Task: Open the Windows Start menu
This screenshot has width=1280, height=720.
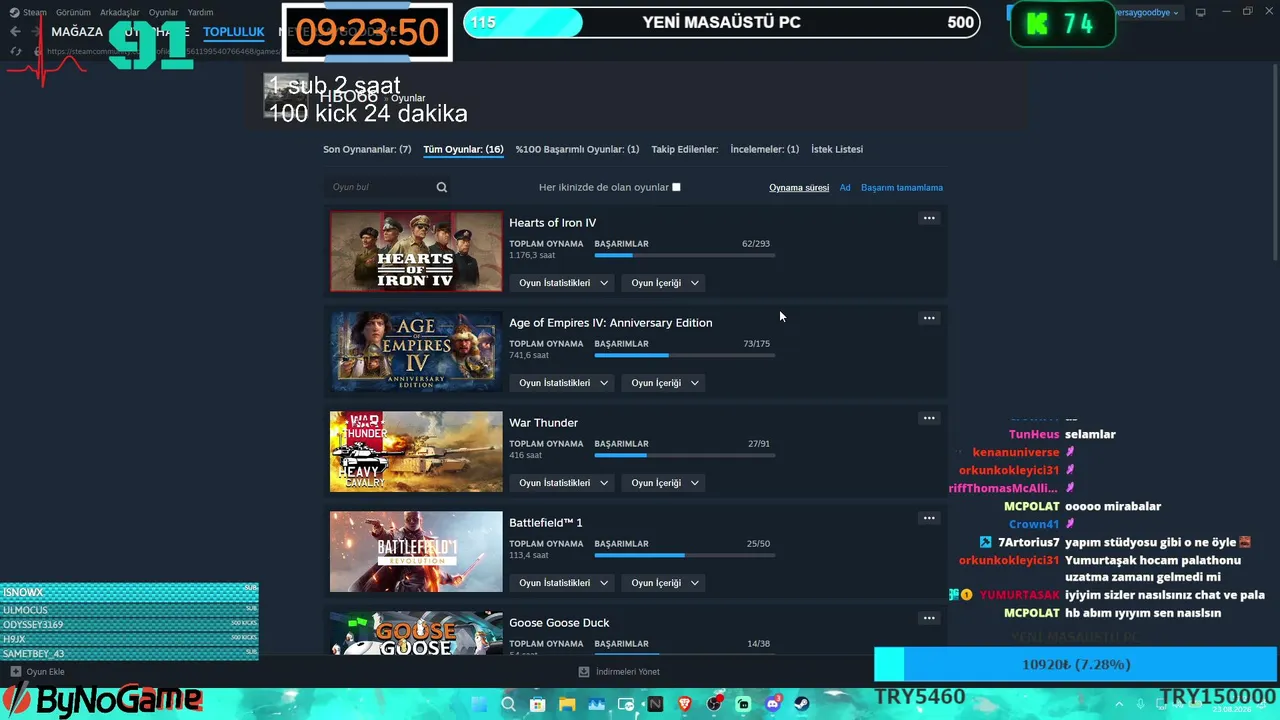Action: [x=479, y=704]
